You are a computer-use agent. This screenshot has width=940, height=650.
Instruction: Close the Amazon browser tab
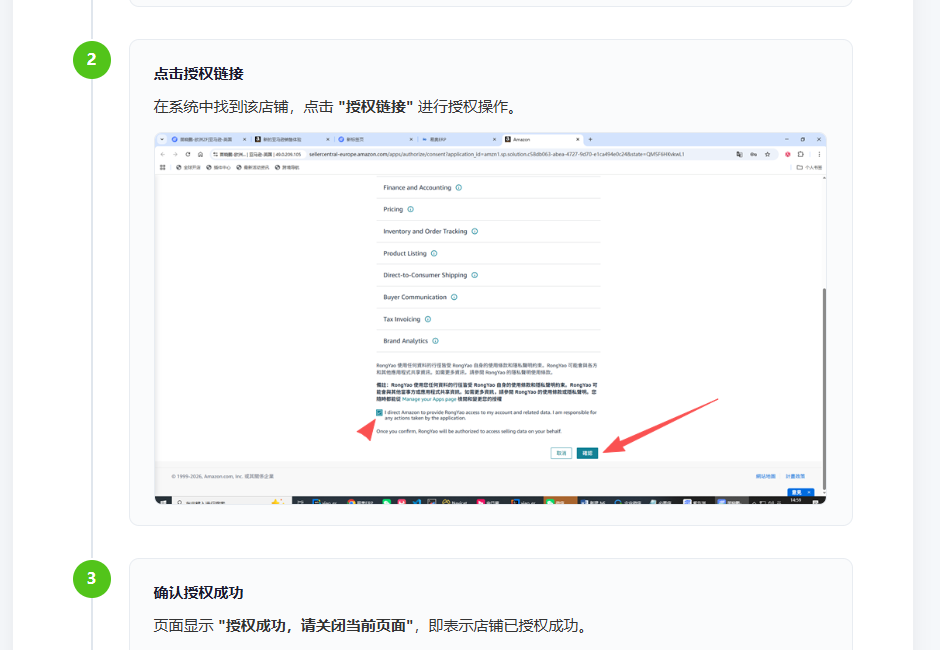[577, 139]
